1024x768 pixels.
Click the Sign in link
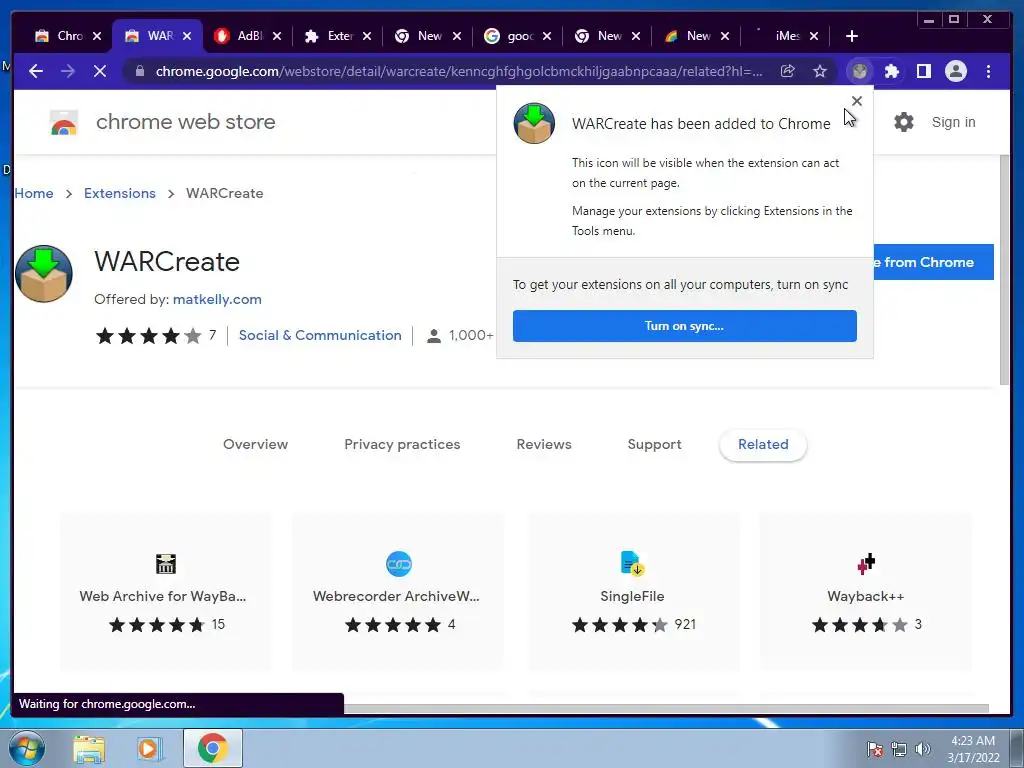[953, 122]
